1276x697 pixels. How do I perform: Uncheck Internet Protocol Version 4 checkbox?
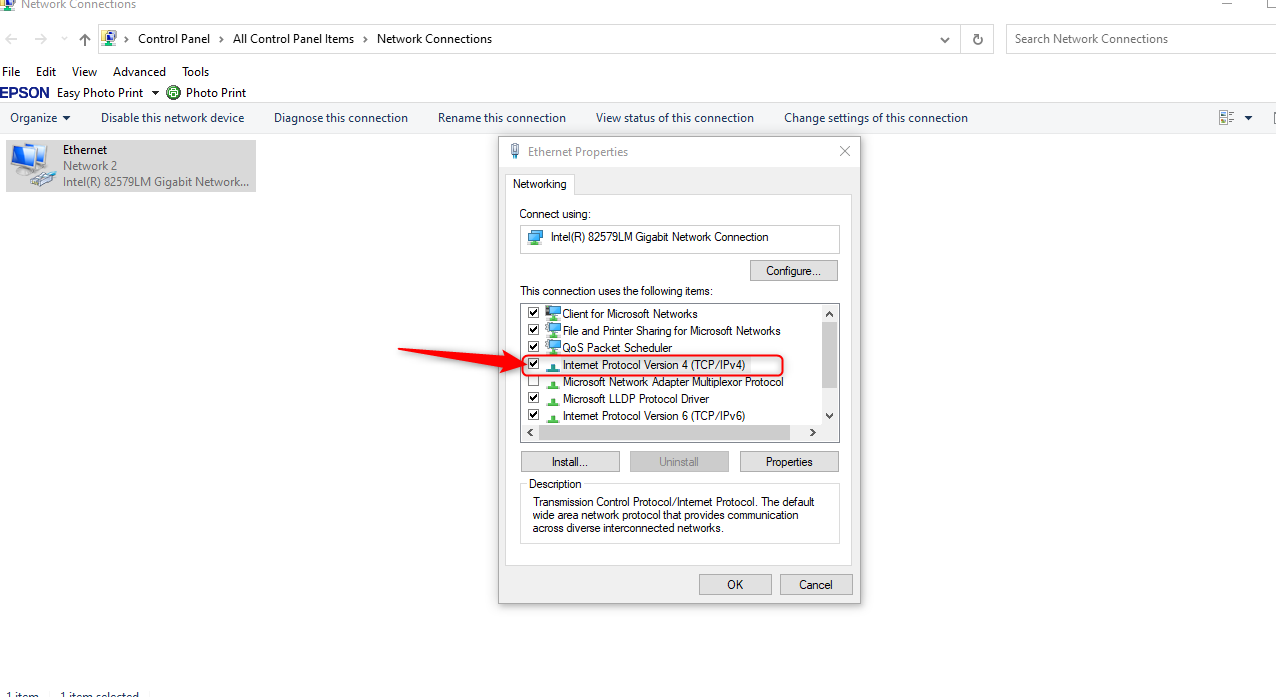[x=533, y=364]
